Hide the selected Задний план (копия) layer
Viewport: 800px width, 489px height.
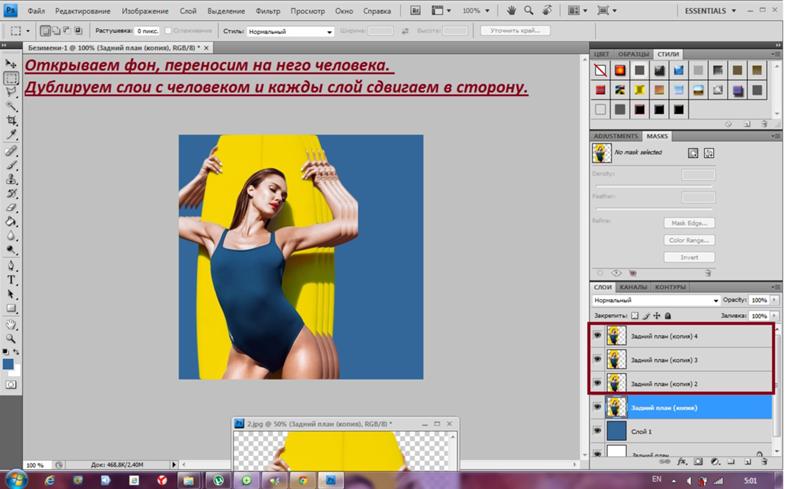tap(597, 407)
